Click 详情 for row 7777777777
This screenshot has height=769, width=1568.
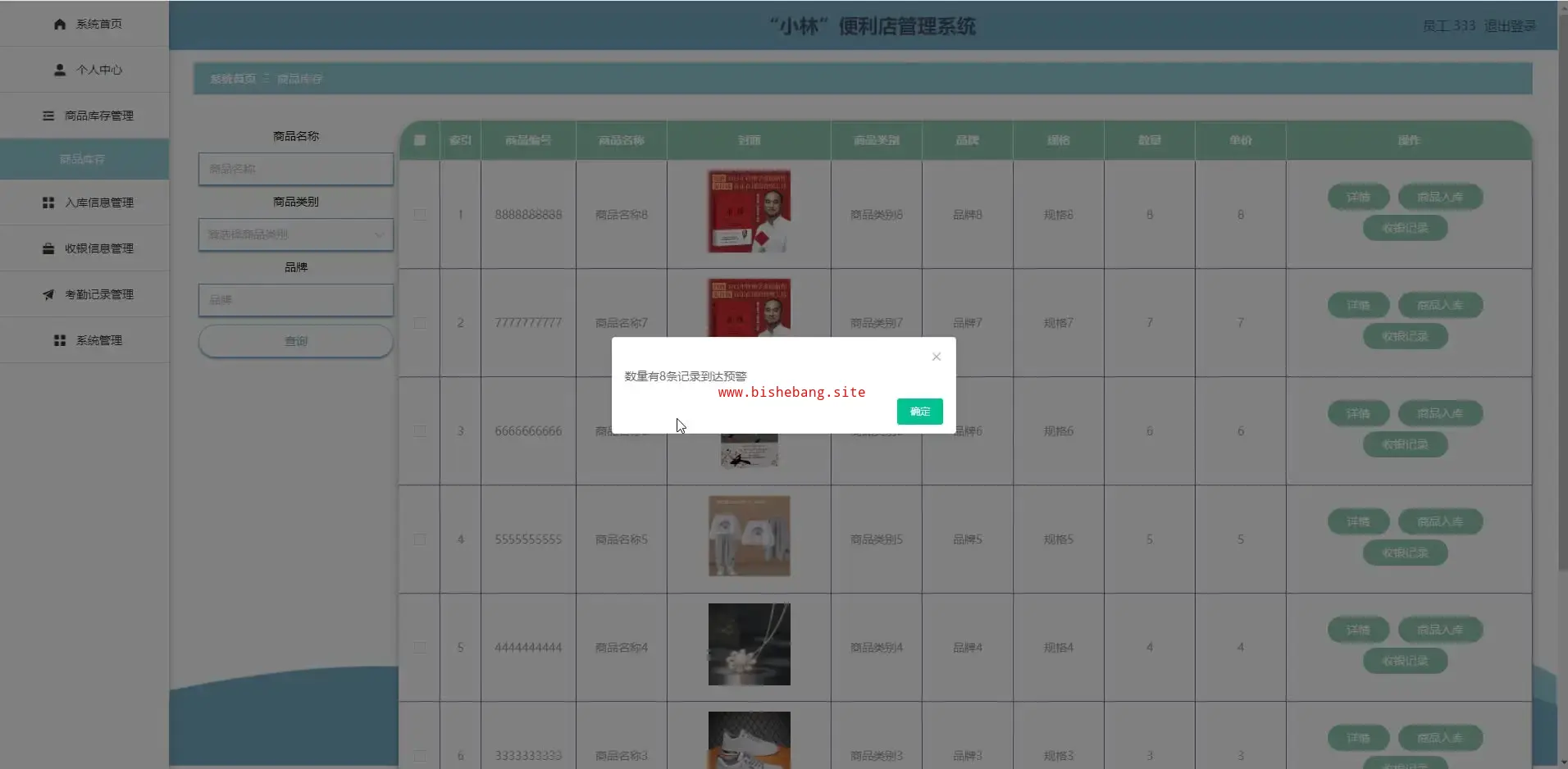pos(1358,305)
